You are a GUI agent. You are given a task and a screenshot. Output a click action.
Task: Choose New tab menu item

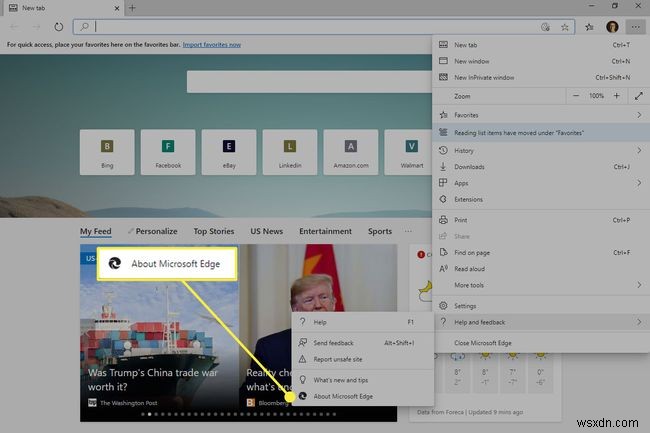tap(541, 45)
